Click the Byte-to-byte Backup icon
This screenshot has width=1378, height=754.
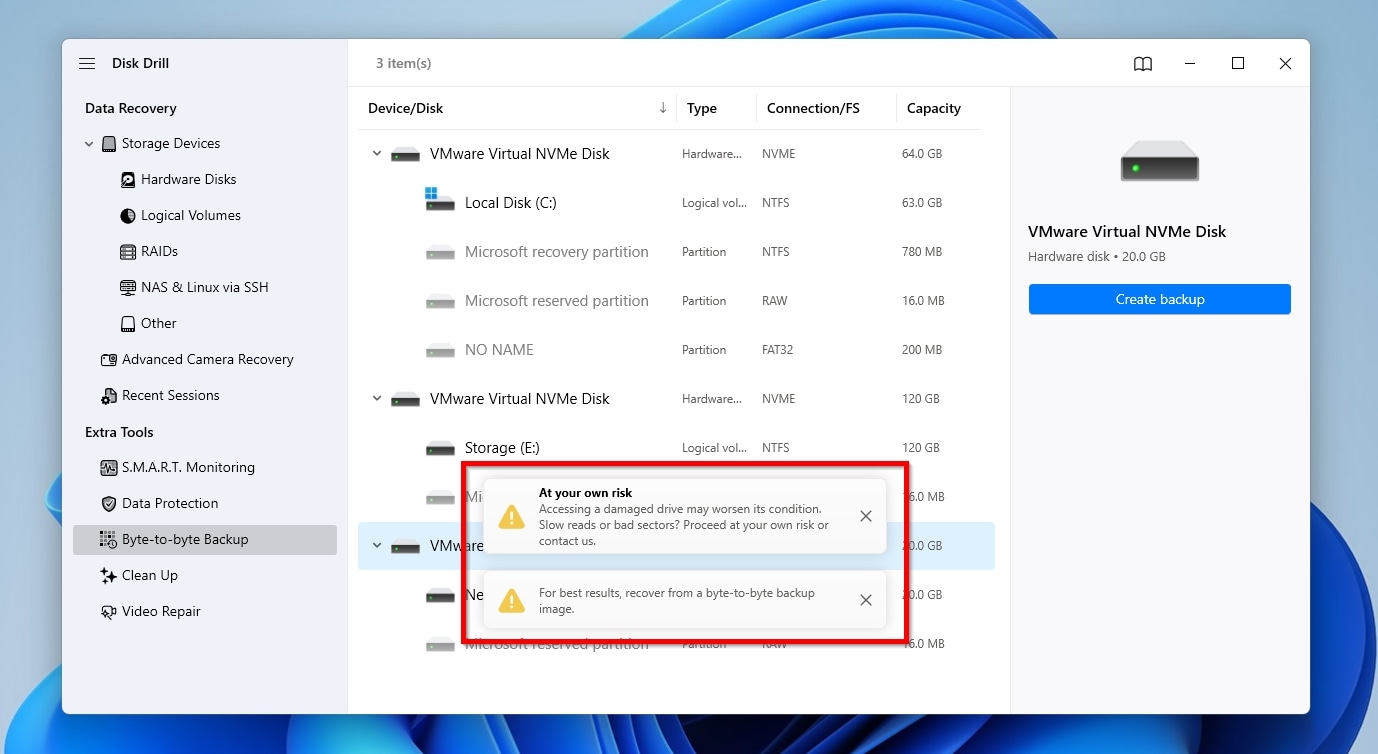click(x=109, y=540)
